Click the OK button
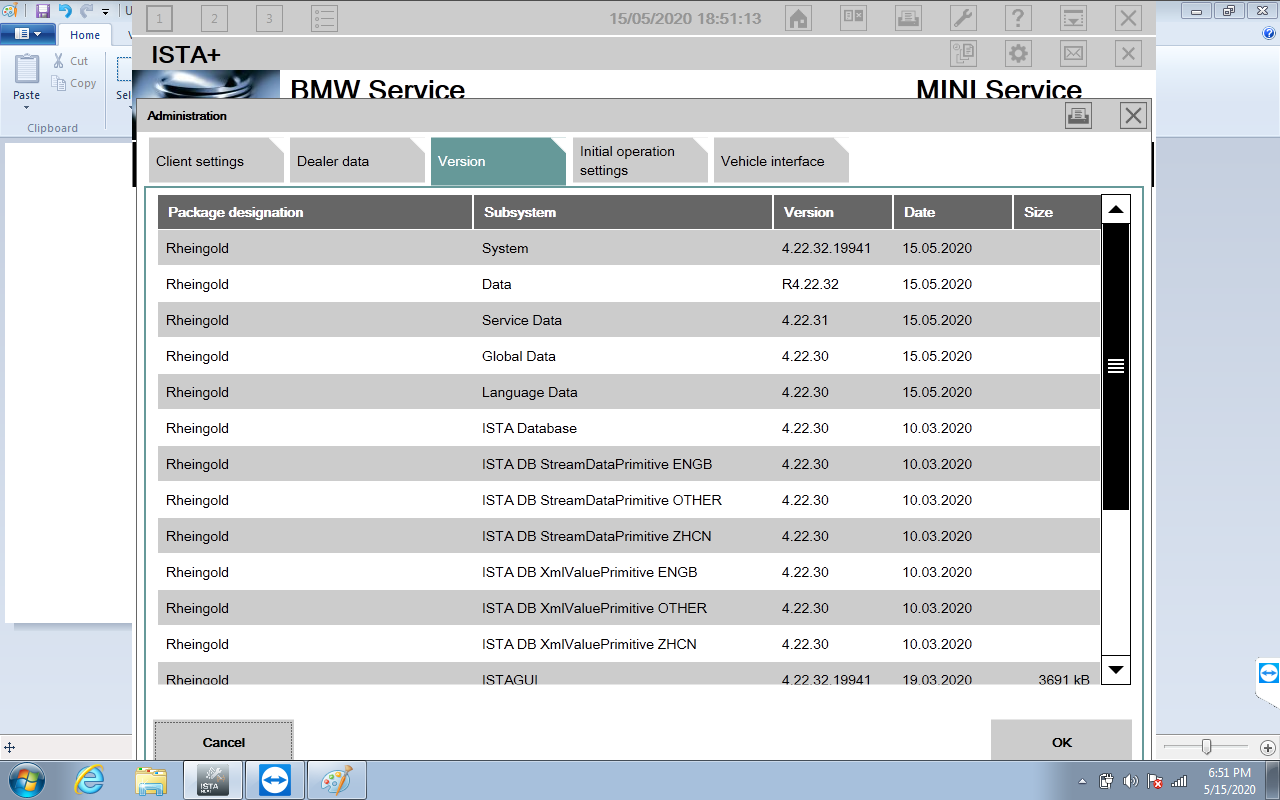Viewport: 1280px width, 800px height. tap(1062, 742)
